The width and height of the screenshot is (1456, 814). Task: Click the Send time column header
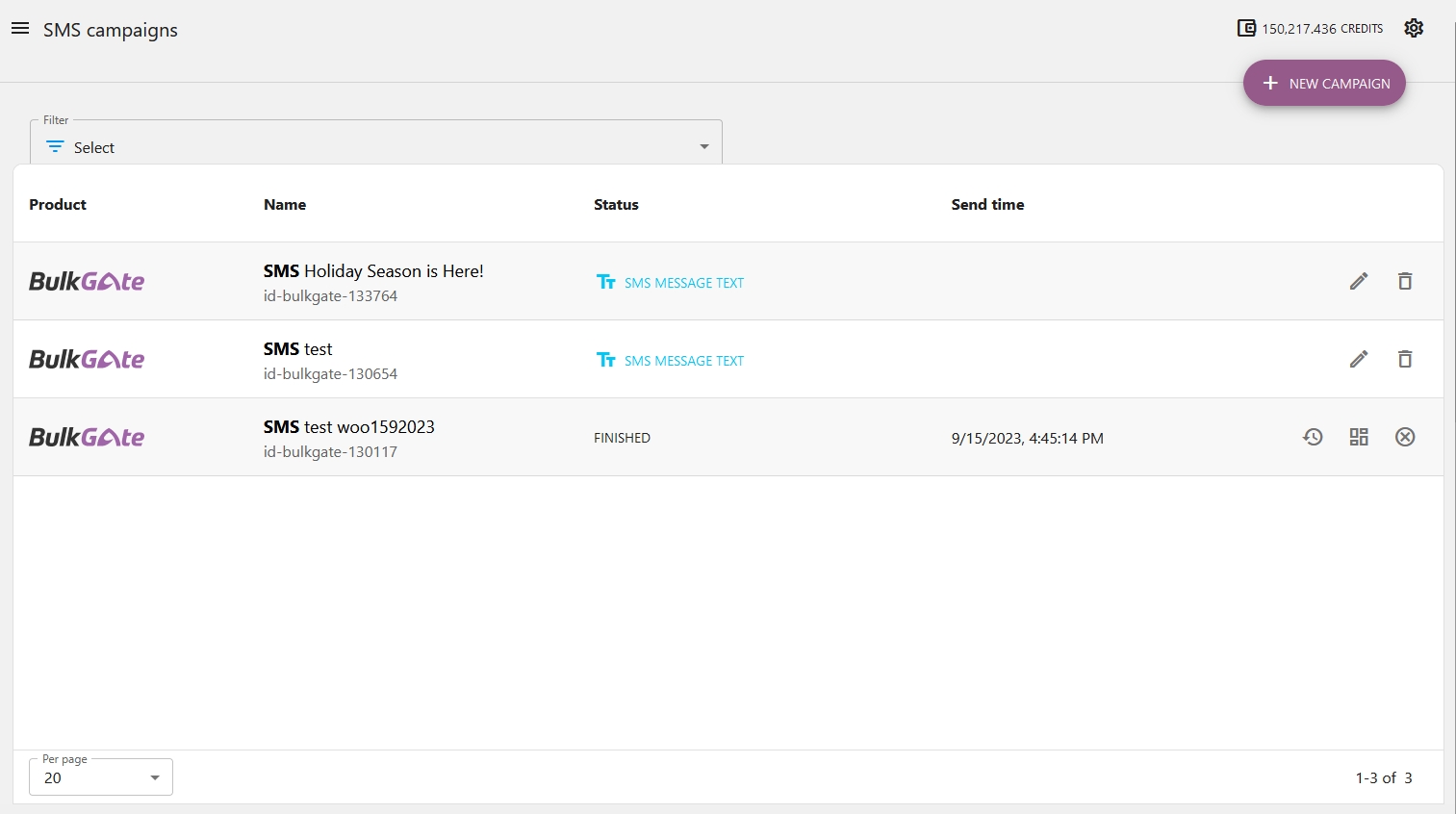[x=987, y=204]
